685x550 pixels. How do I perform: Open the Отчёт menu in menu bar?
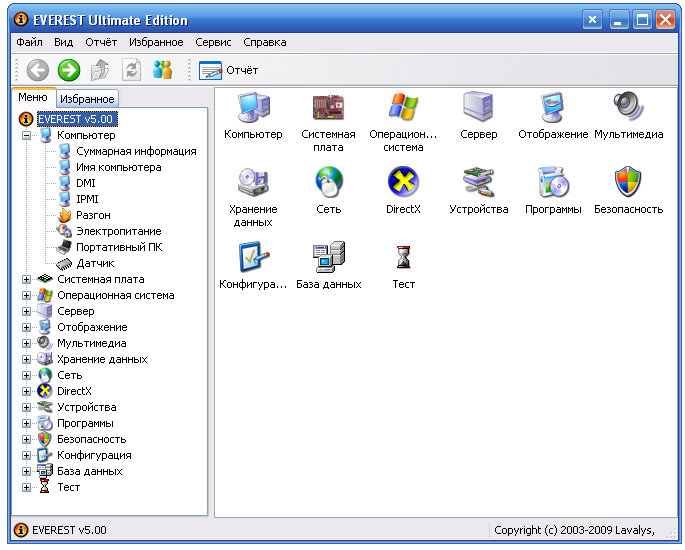point(101,42)
